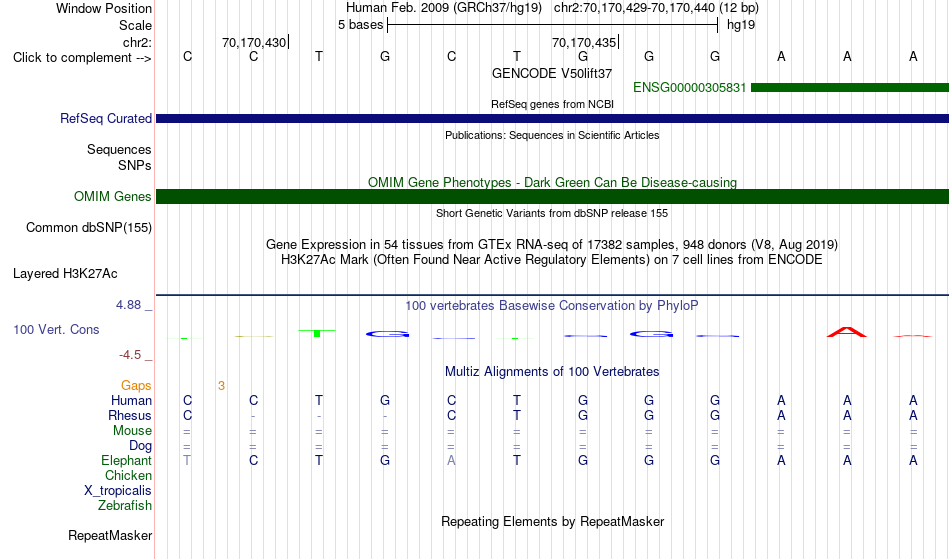This screenshot has width=950, height=559.
Task: Click the dark blue RefSeq Curated bar
Action: (552, 119)
